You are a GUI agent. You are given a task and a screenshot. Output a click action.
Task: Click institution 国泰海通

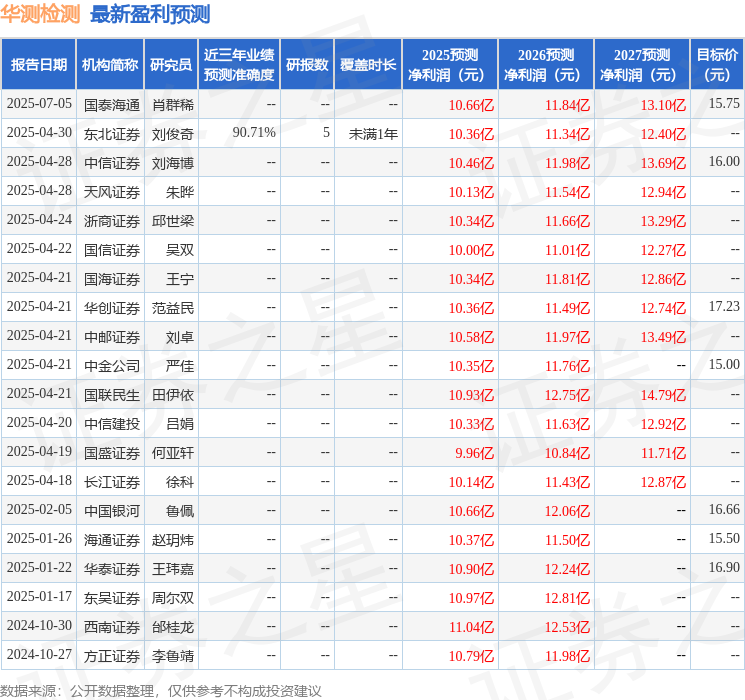pyautogui.click(x=112, y=105)
